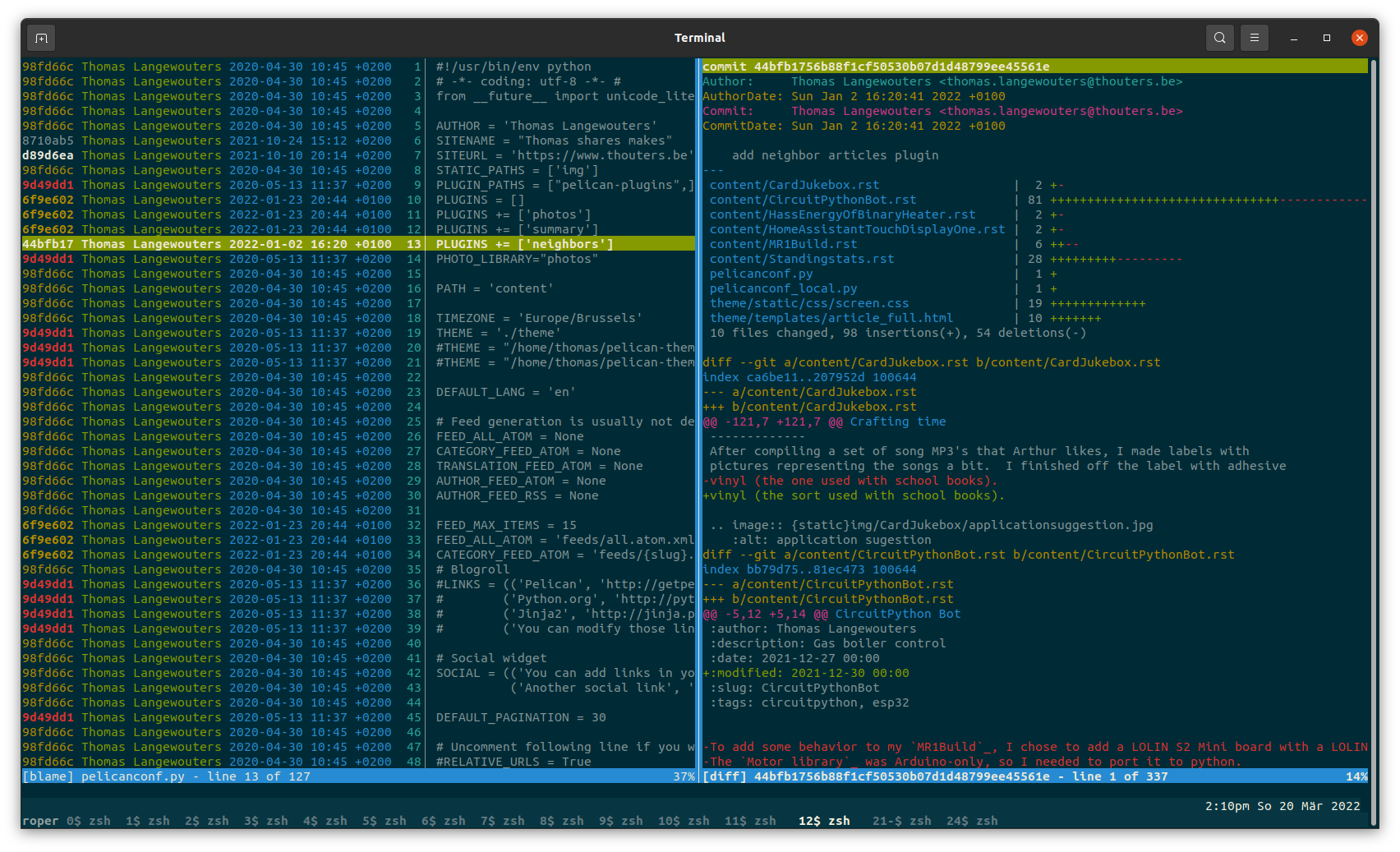The height and width of the screenshot is (852, 1400).
Task: Select content/HomeAssistantTouchDisplayOne.rst in diffstat
Action: (858, 229)
